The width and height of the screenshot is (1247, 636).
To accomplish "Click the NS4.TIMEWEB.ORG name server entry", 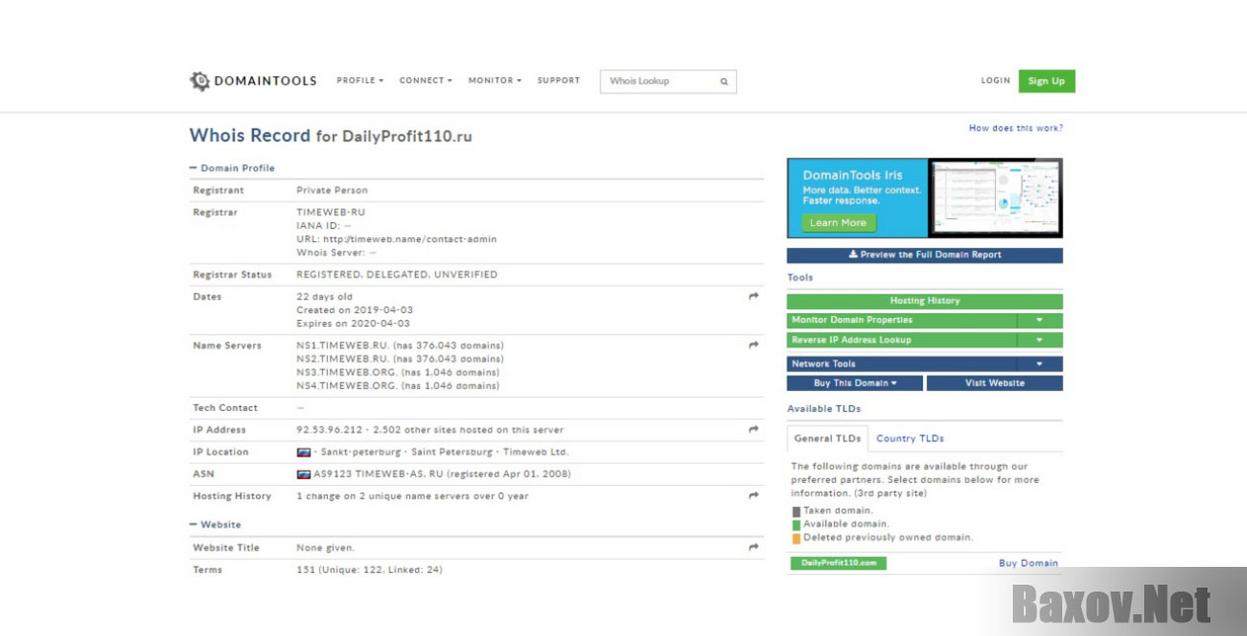I will tap(398, 386).
